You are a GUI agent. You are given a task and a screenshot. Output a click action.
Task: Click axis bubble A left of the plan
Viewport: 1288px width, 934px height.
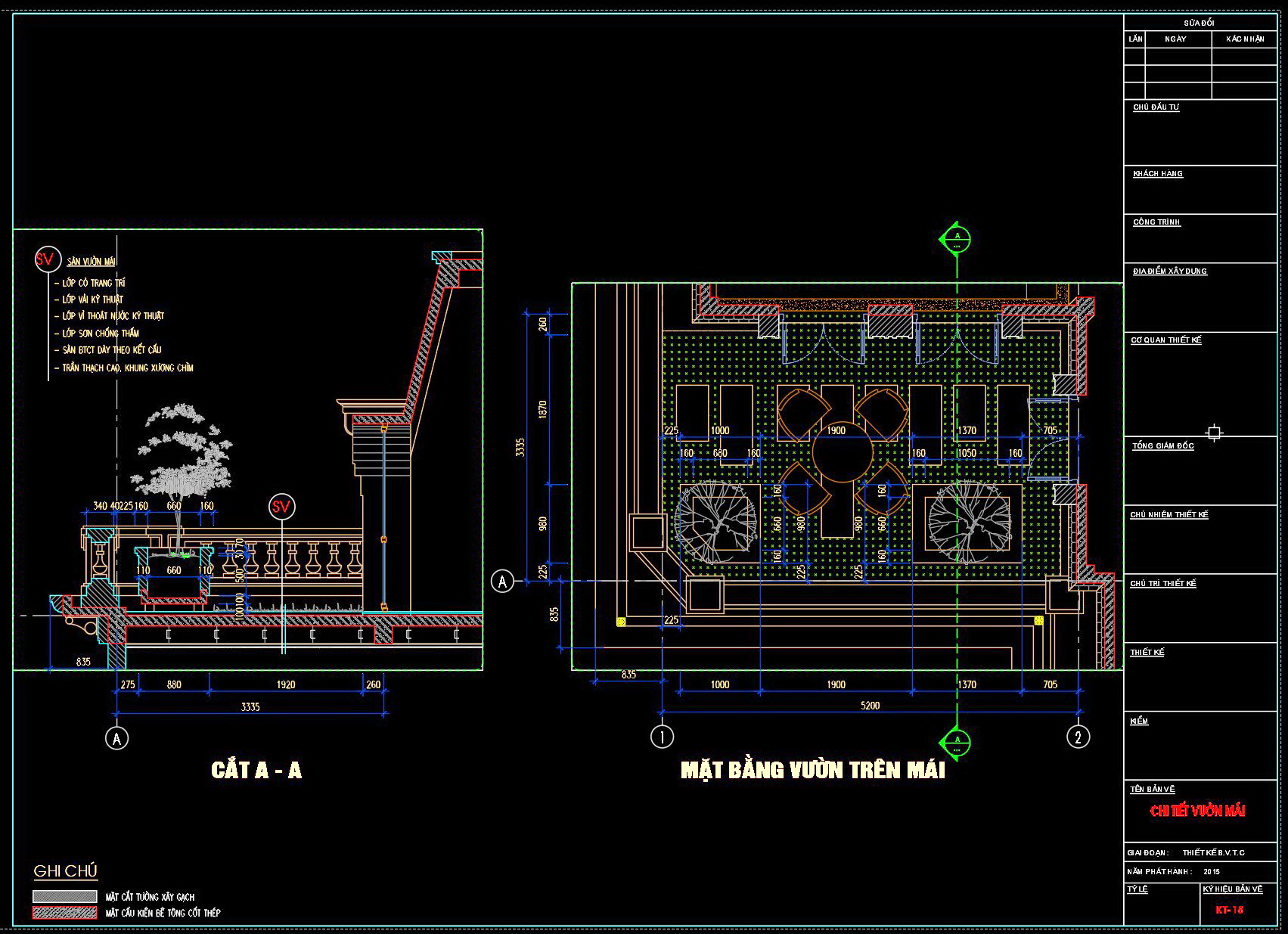[502, 581]
